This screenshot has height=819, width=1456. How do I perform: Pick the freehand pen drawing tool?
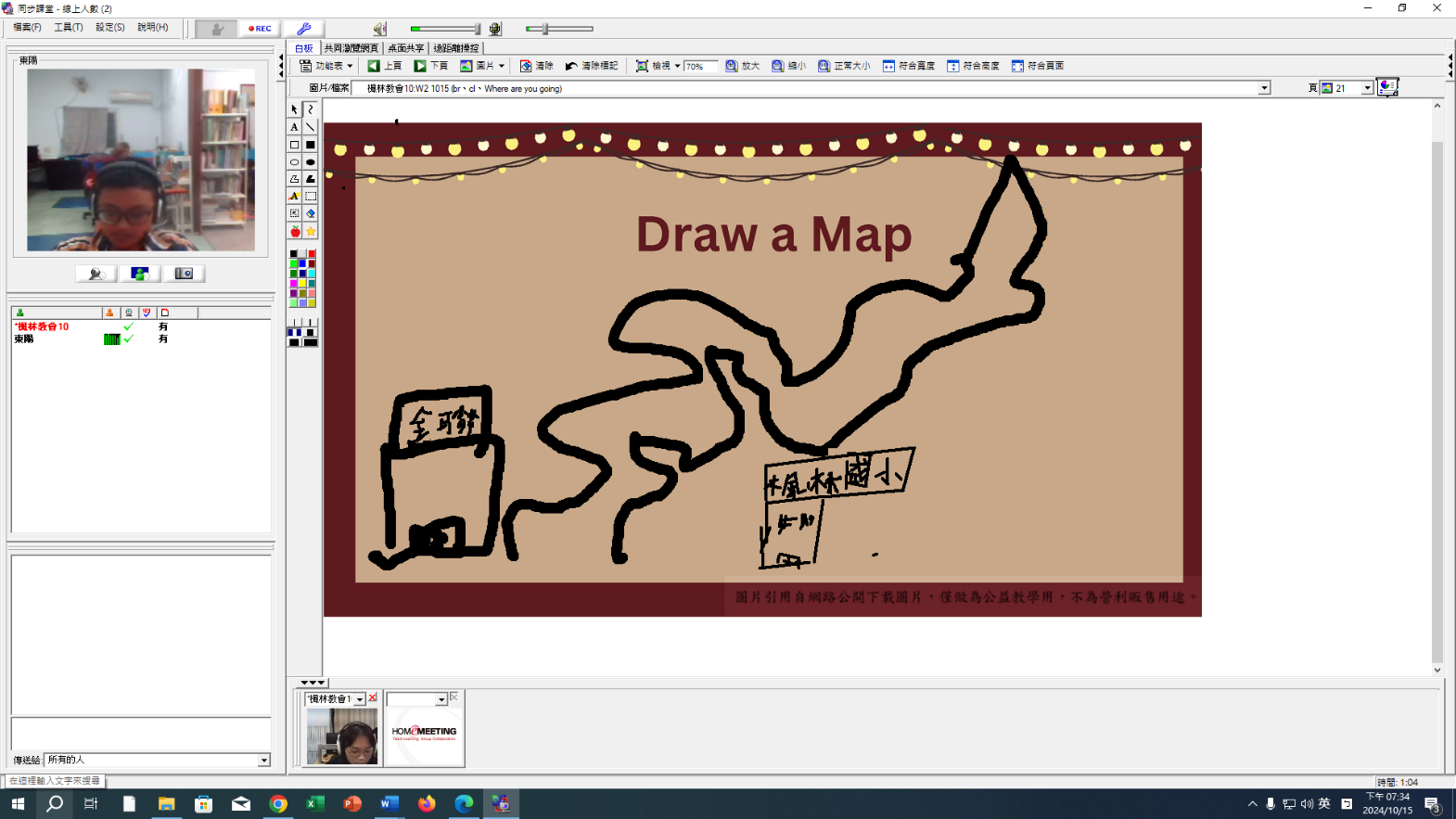pyautogui.click(x=311, y=109)
